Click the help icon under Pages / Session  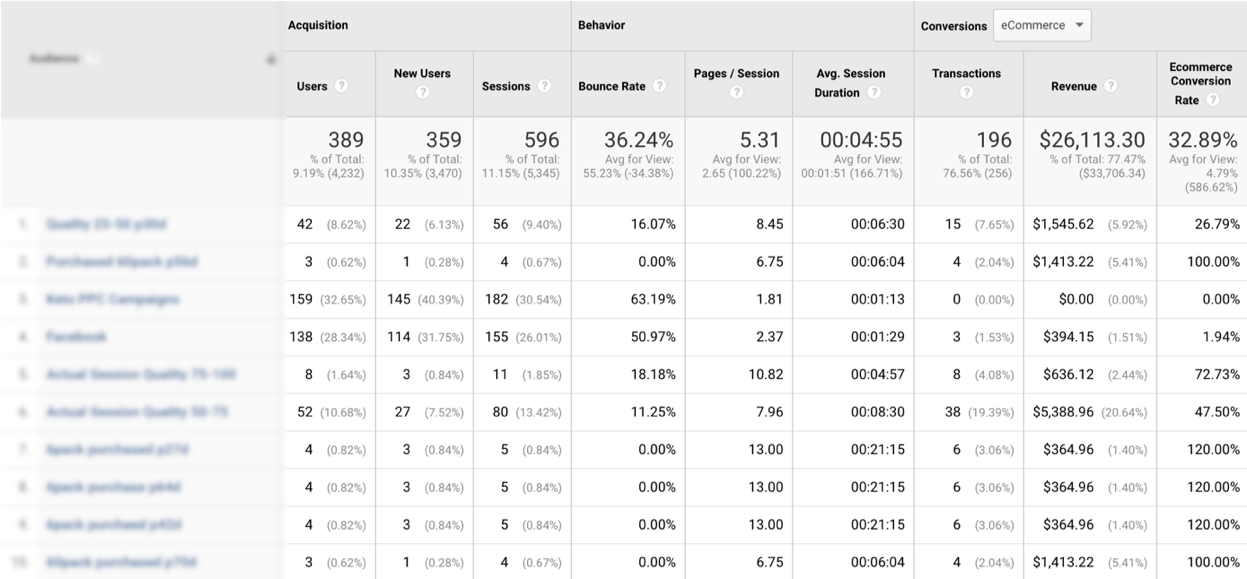736,93
